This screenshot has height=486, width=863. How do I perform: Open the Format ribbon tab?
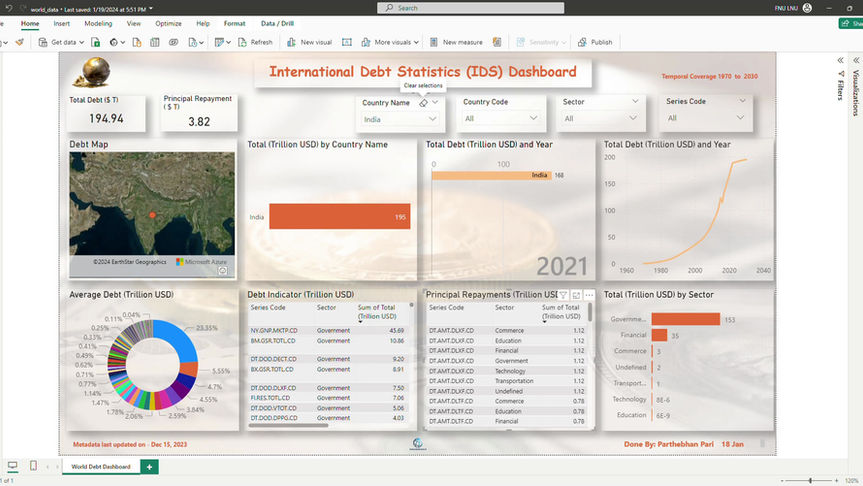click(234, 24)
